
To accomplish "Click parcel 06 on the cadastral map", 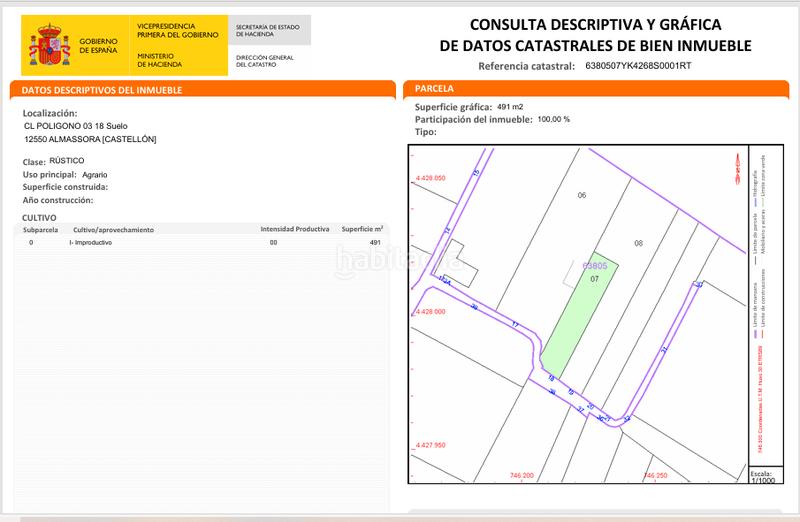I will [581, 195].
